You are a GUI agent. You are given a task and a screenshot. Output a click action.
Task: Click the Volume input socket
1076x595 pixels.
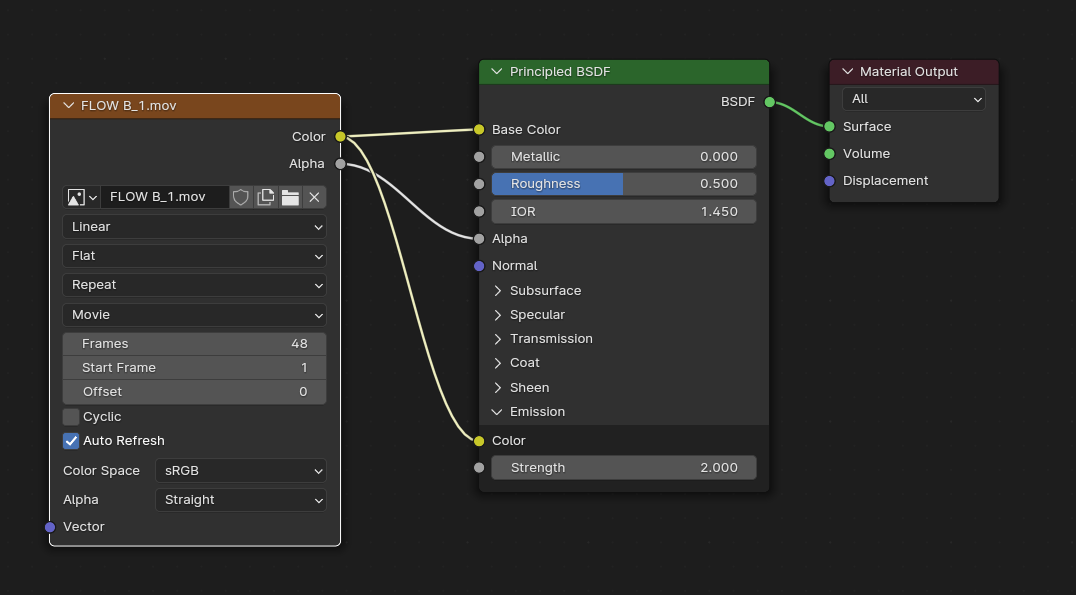830,154
